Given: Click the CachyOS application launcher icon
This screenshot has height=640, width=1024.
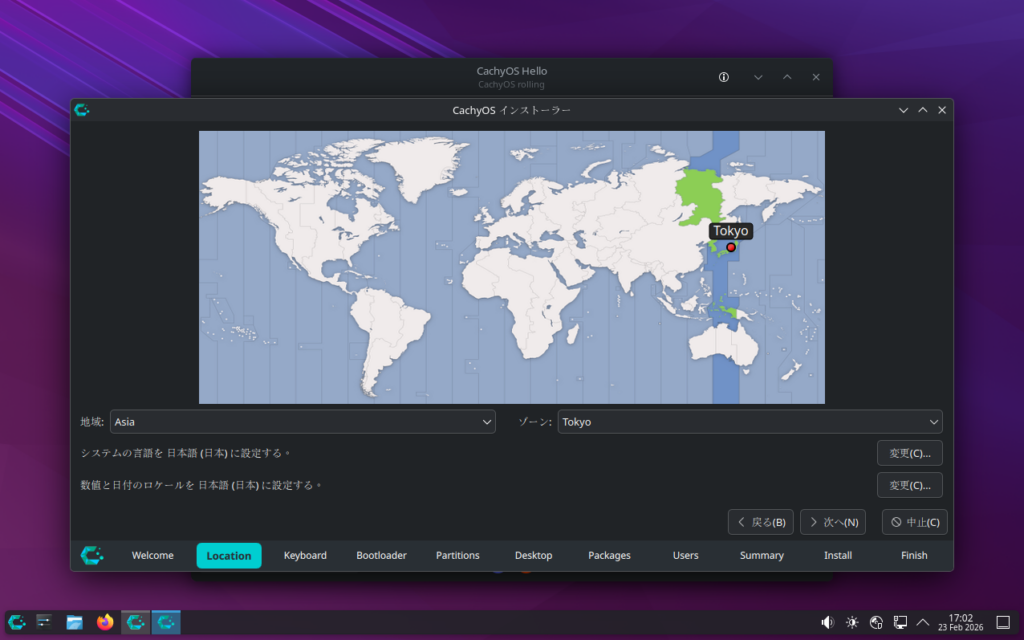Looking at the screenshot, I should [x=17, y=622].
